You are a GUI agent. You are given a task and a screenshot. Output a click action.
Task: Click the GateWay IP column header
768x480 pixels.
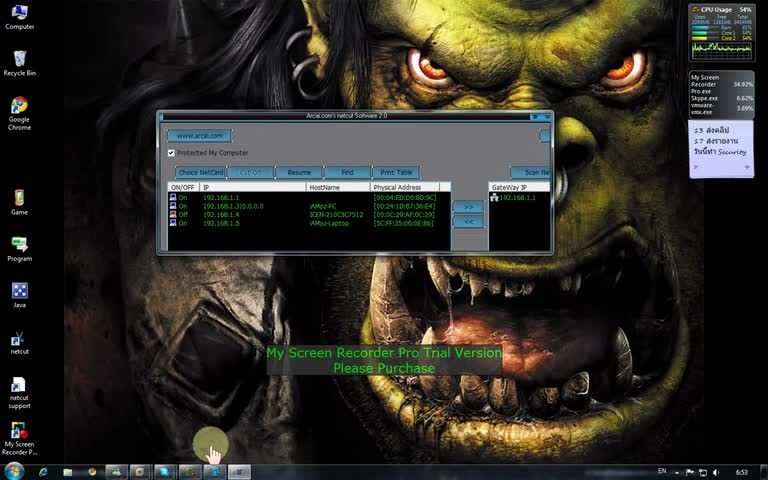tap(519, 187)
